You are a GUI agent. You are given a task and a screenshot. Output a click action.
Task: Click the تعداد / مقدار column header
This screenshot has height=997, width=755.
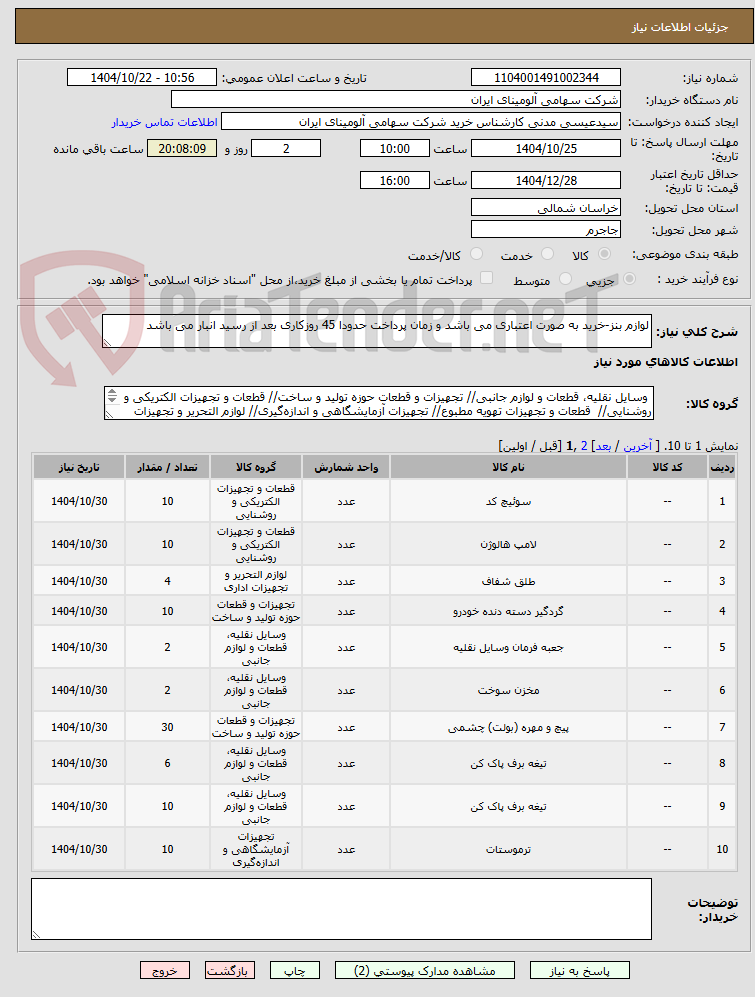point(167,467)
